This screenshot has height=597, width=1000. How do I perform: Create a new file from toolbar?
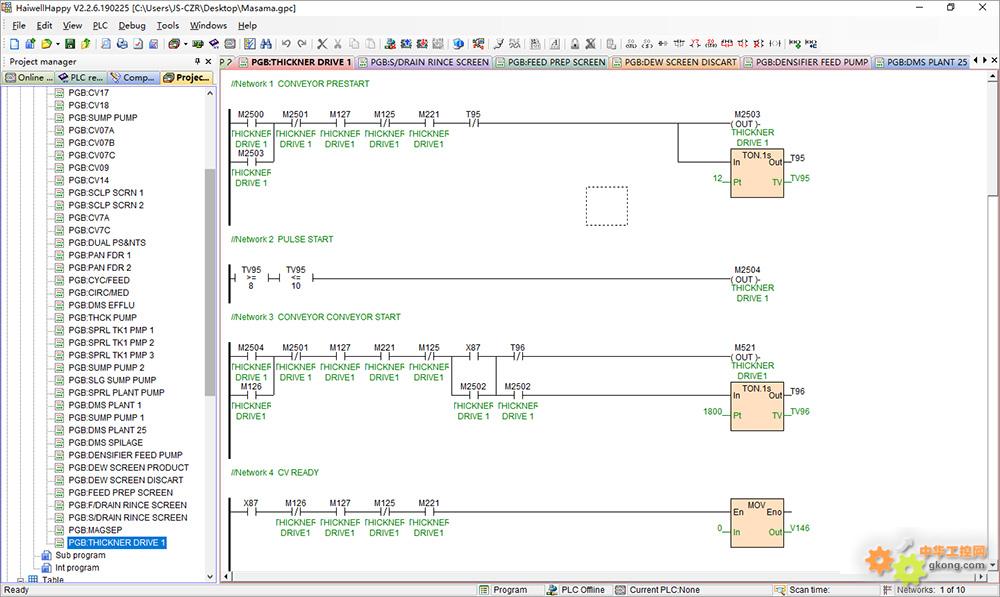(x=14, y=44)
